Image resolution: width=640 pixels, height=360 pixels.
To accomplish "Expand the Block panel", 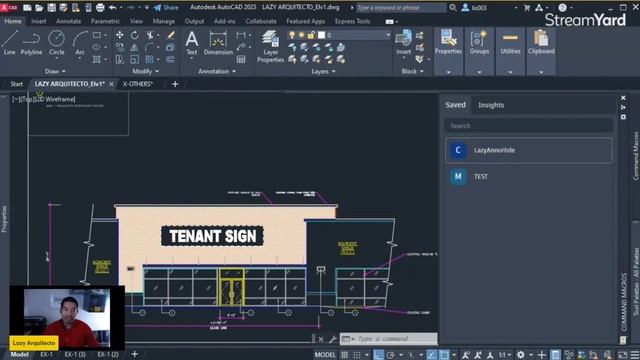I will pos(412,71).
